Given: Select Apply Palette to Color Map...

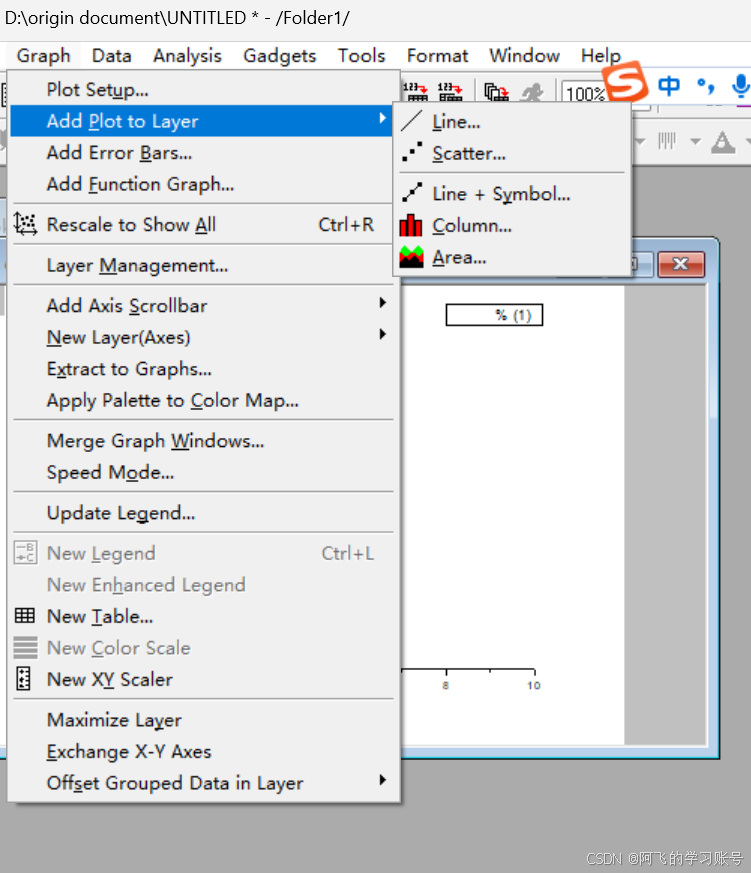Looking at the screenshot, I should click(x=201, y=401).
